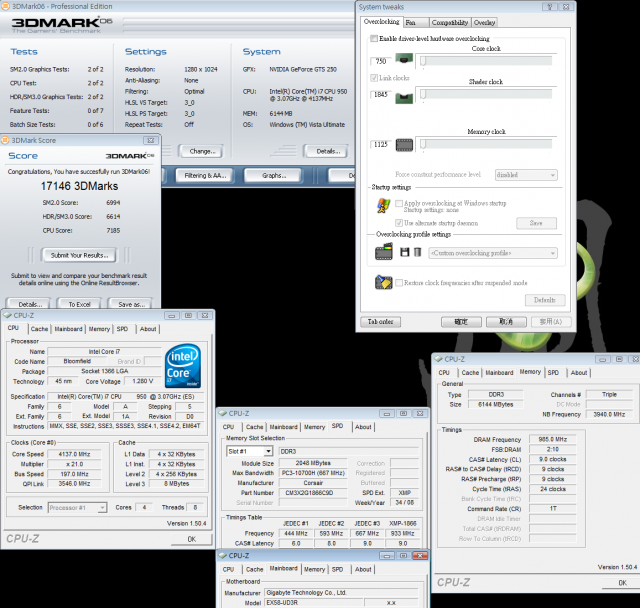The width and height of the screenshot is (640, 608).
Task: Toggle the Link clocks checkbox
Action: pyautogui.click(x=374, y=78)
